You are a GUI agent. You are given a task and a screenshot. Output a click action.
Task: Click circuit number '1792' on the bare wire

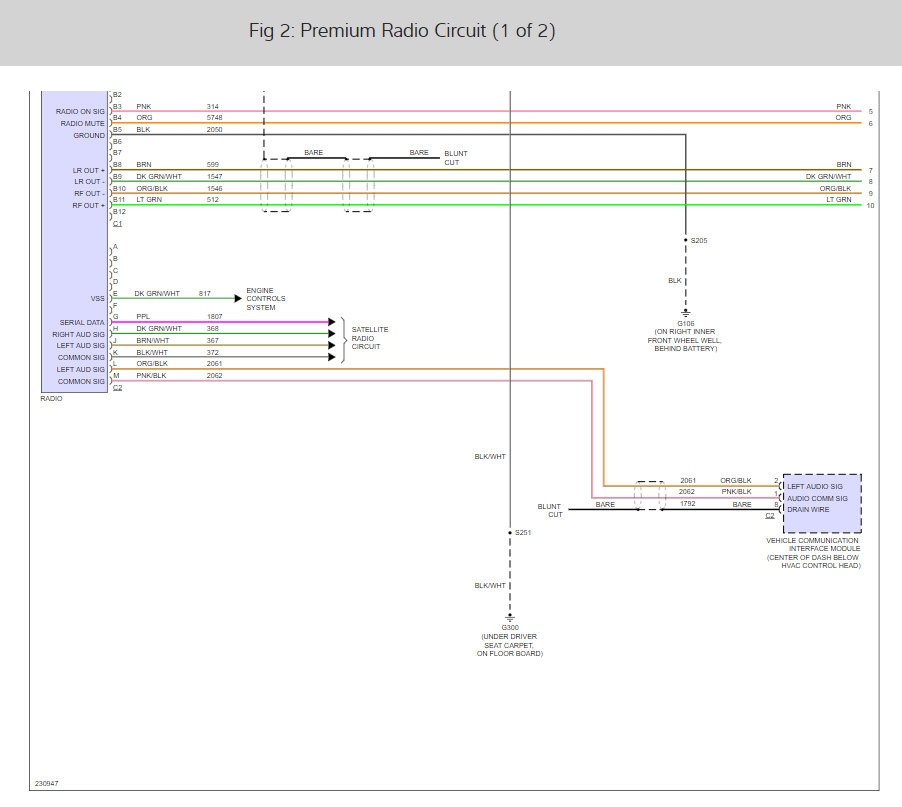coord(688,503)
